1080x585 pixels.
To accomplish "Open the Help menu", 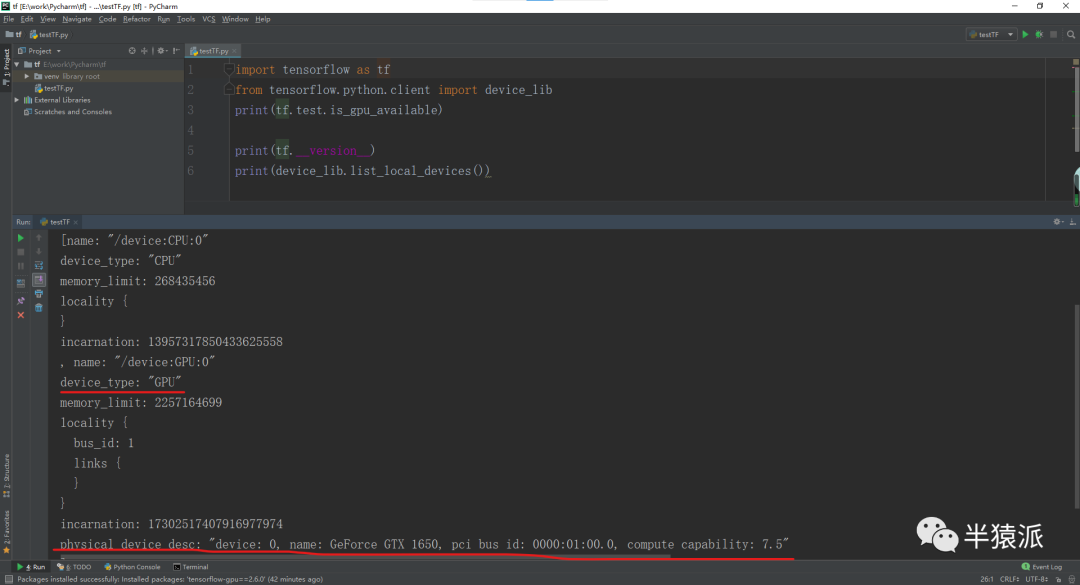I will [262, 19].
